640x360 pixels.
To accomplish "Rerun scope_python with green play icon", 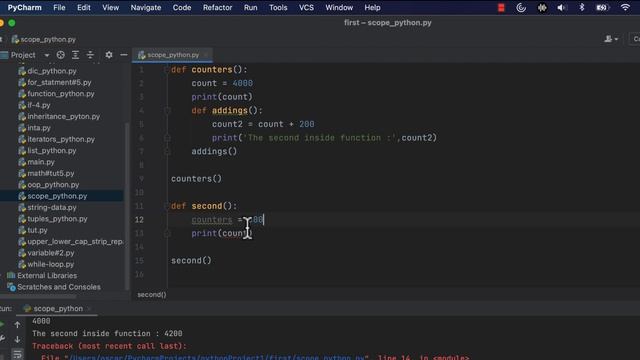I will point(2,325).
